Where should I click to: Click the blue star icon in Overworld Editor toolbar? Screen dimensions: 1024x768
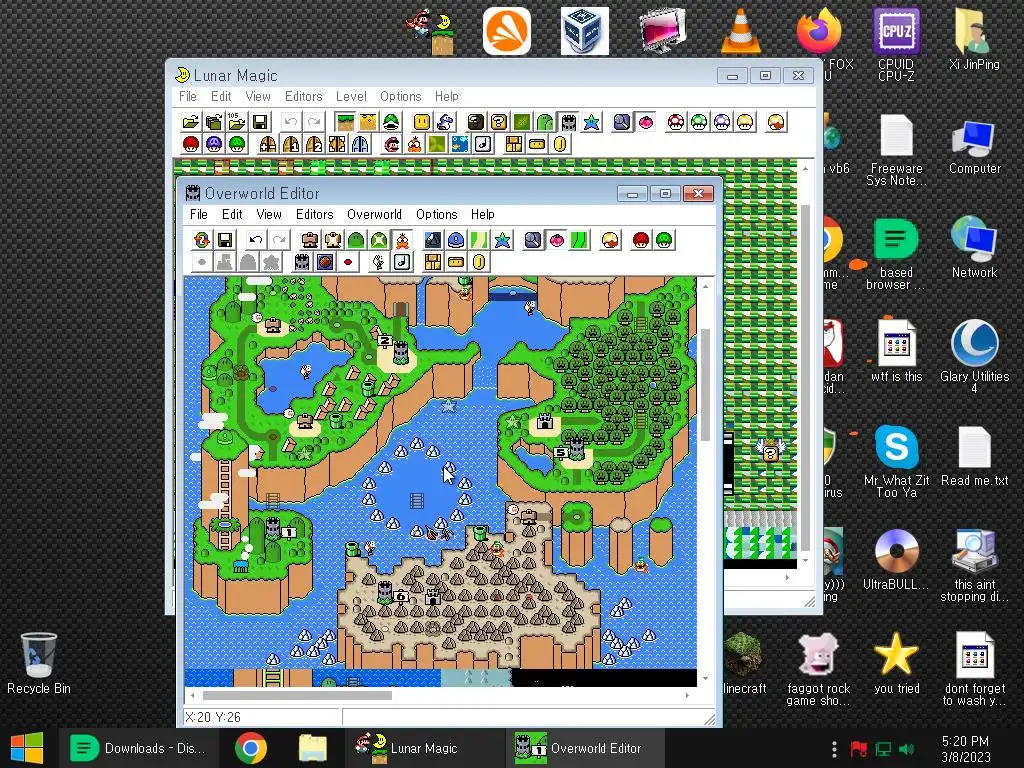tap(502, 240)
